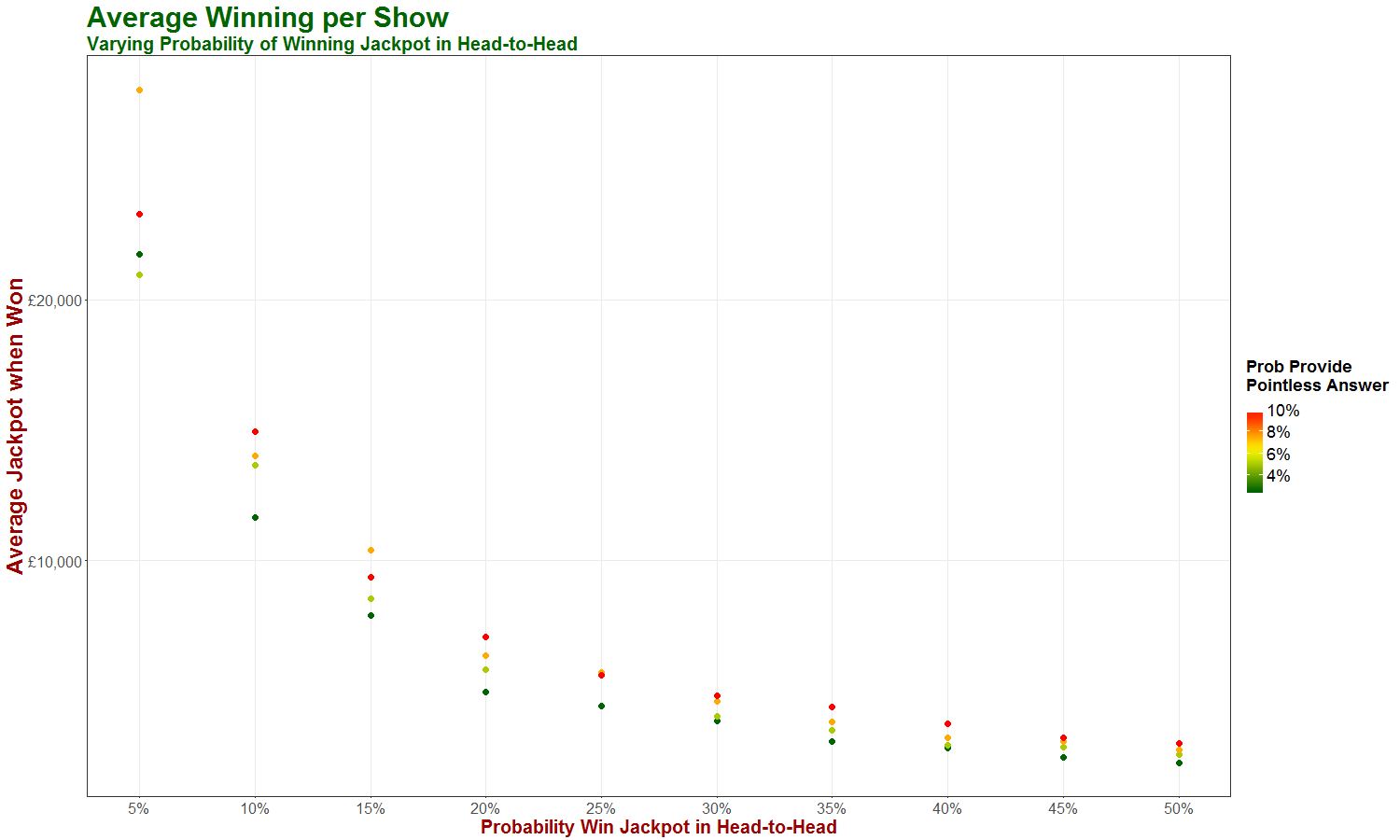Click the yellow-green data point at 5%

[x=139, y=274]
